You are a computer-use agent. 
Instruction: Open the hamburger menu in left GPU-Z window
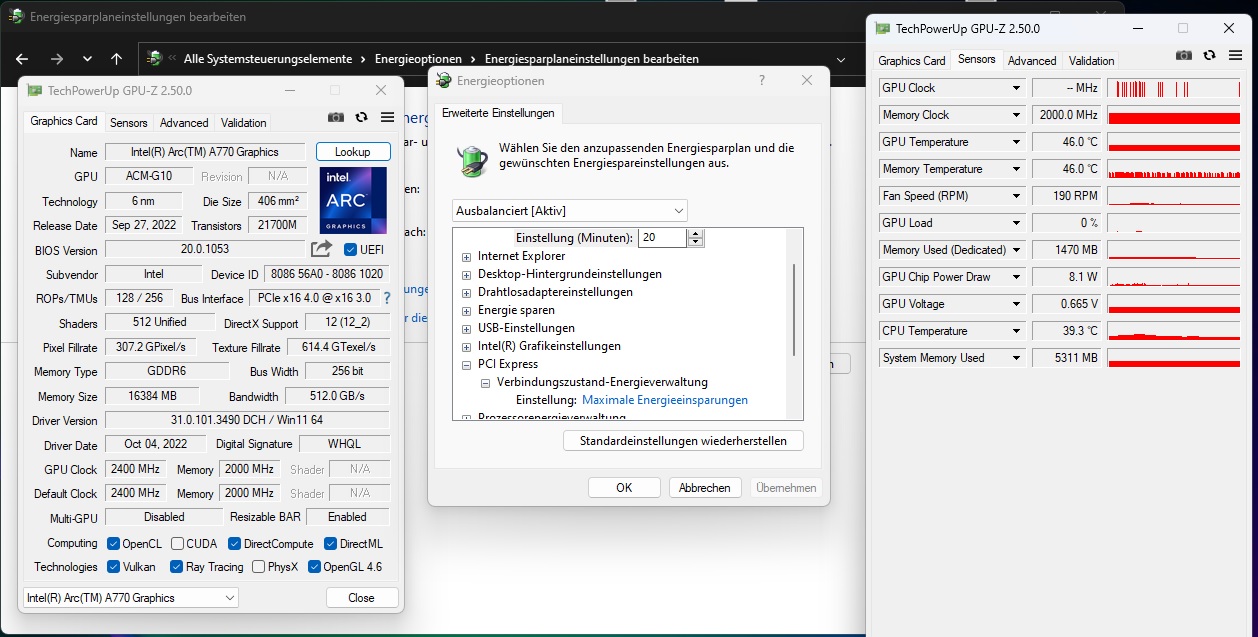tap(387, 117)
